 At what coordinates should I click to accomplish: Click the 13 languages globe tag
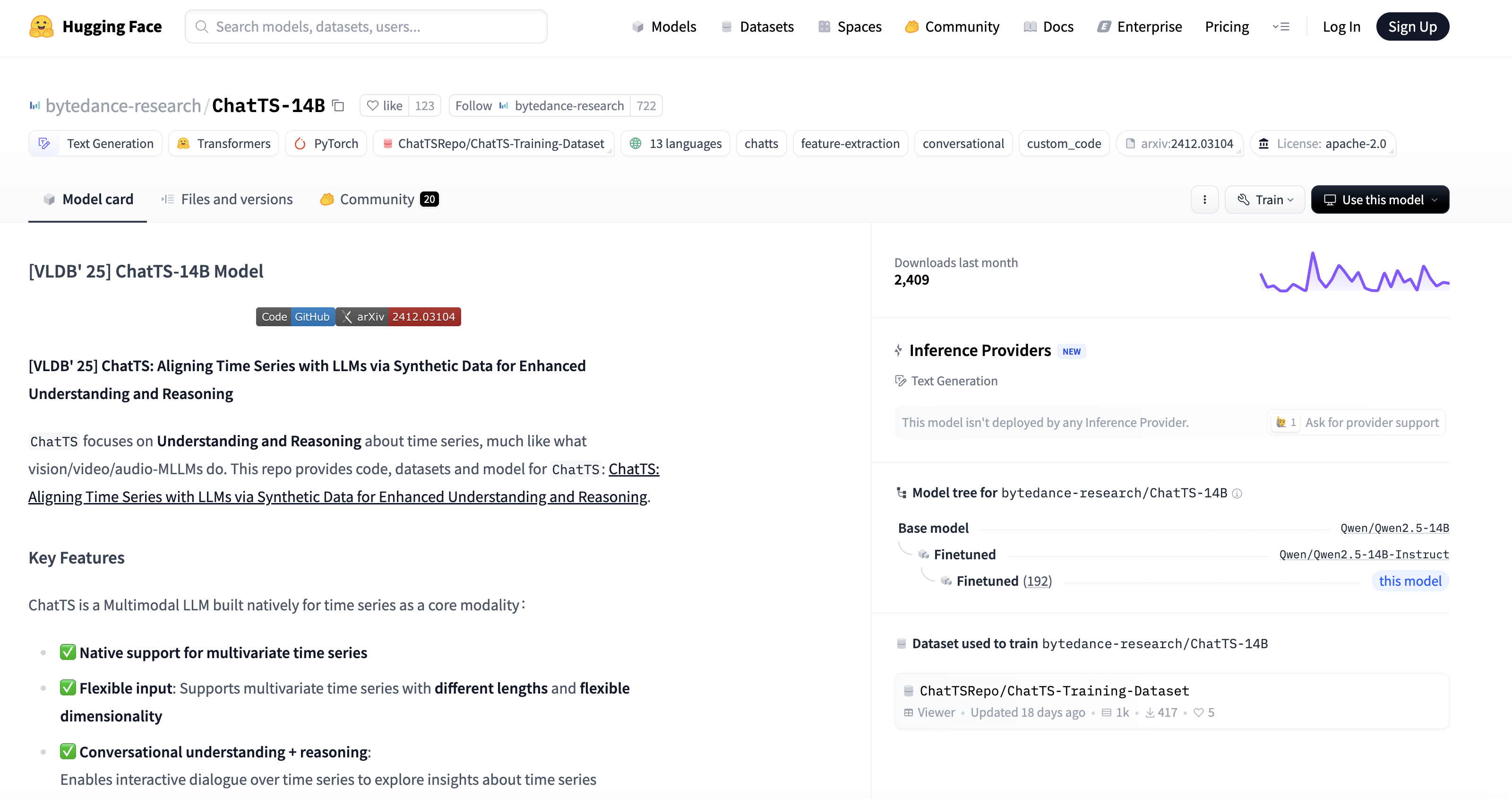675,144
